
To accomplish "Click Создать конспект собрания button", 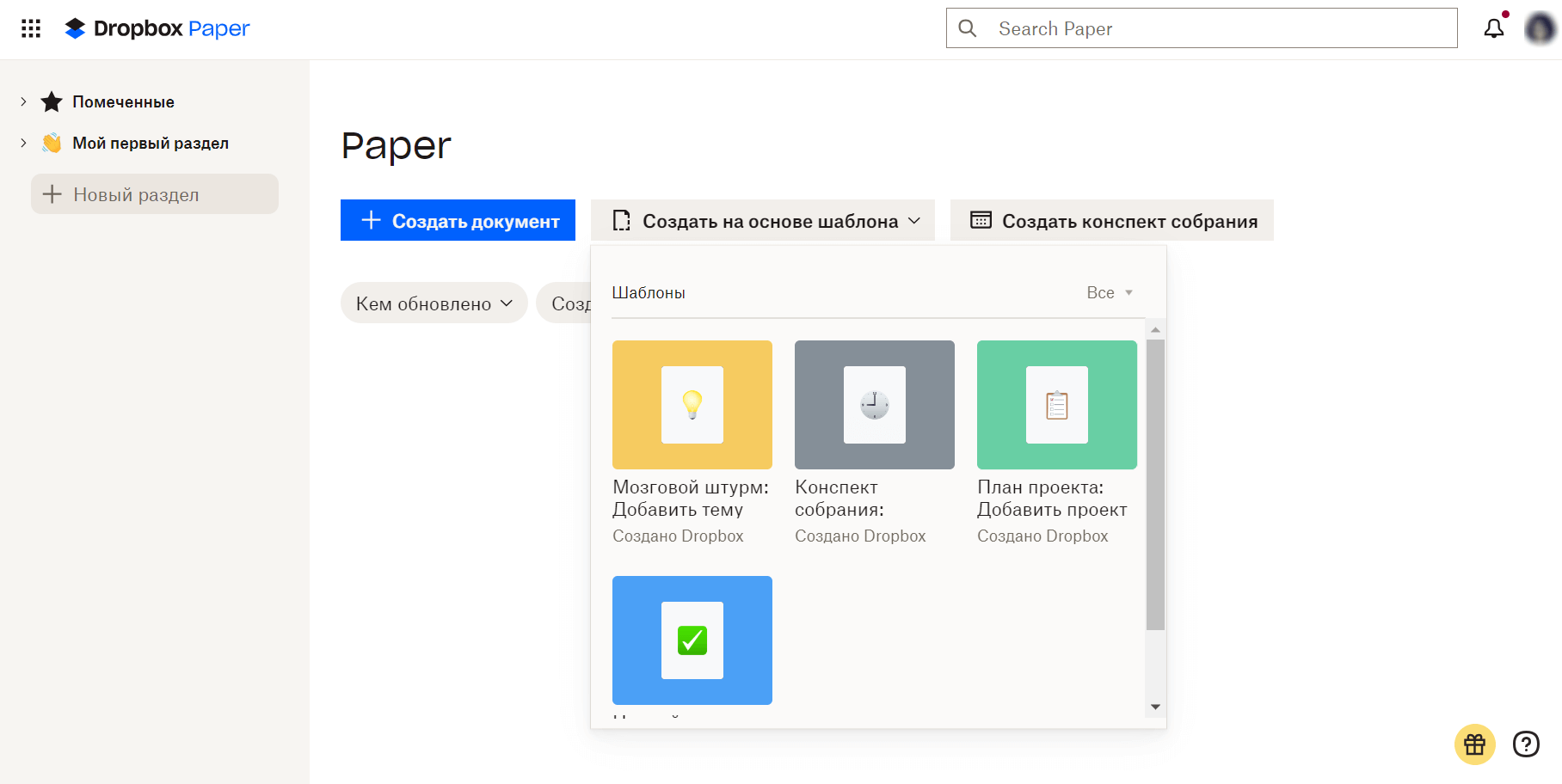I will pyautogui.click(x=1112, y=220).
